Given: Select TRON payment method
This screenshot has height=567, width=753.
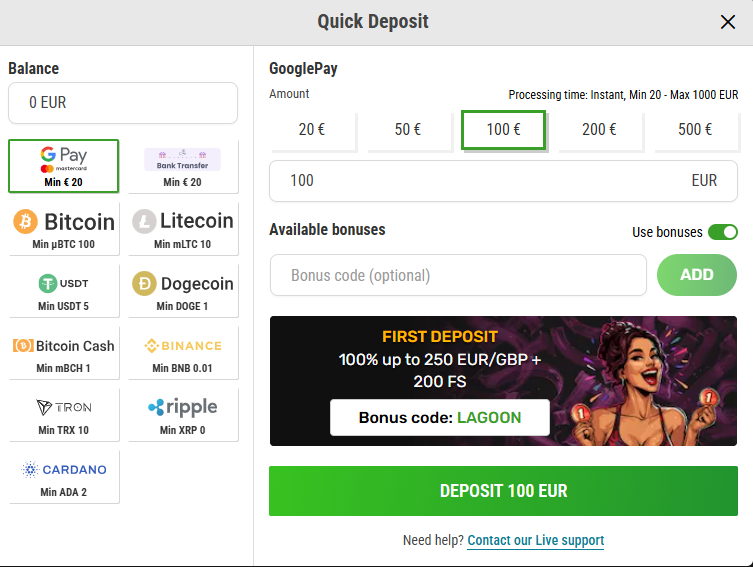Looking at the screenshot, I should 63,414.
